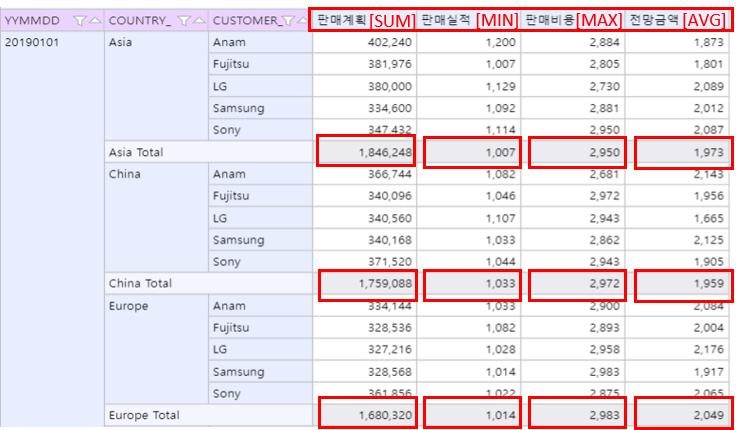739x430 pixels.
Task: Select Sony customer under Europe
Action: 261,393
